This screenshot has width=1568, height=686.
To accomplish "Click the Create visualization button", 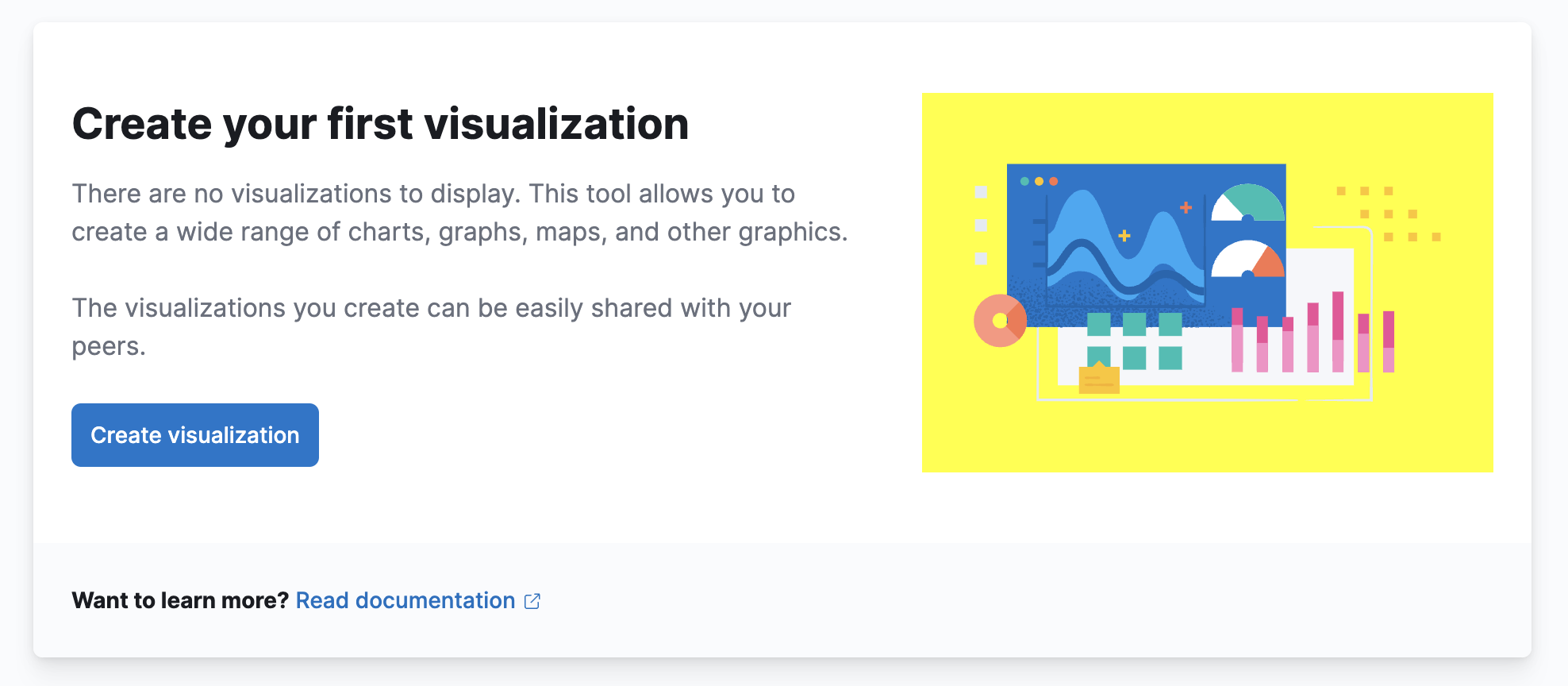I will pos(195,435).
